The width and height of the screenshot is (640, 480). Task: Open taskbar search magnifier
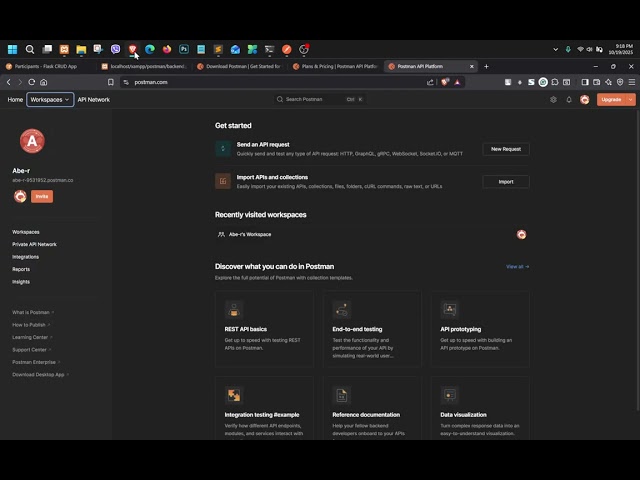tap(30, 49)
